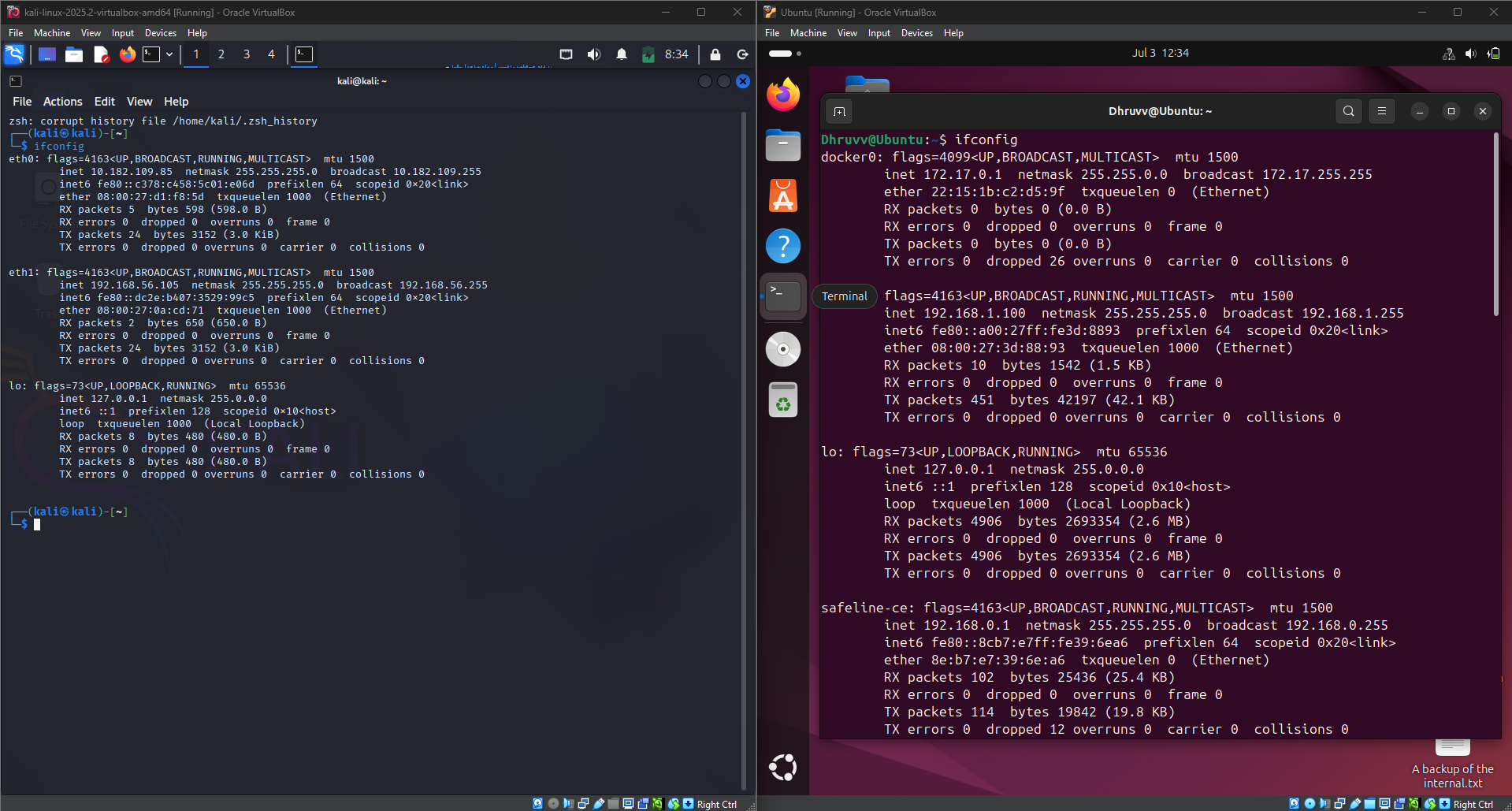Open the Kali applications menu icon
The height and width of the screenshot is (811, 1512).
[14, 54]
